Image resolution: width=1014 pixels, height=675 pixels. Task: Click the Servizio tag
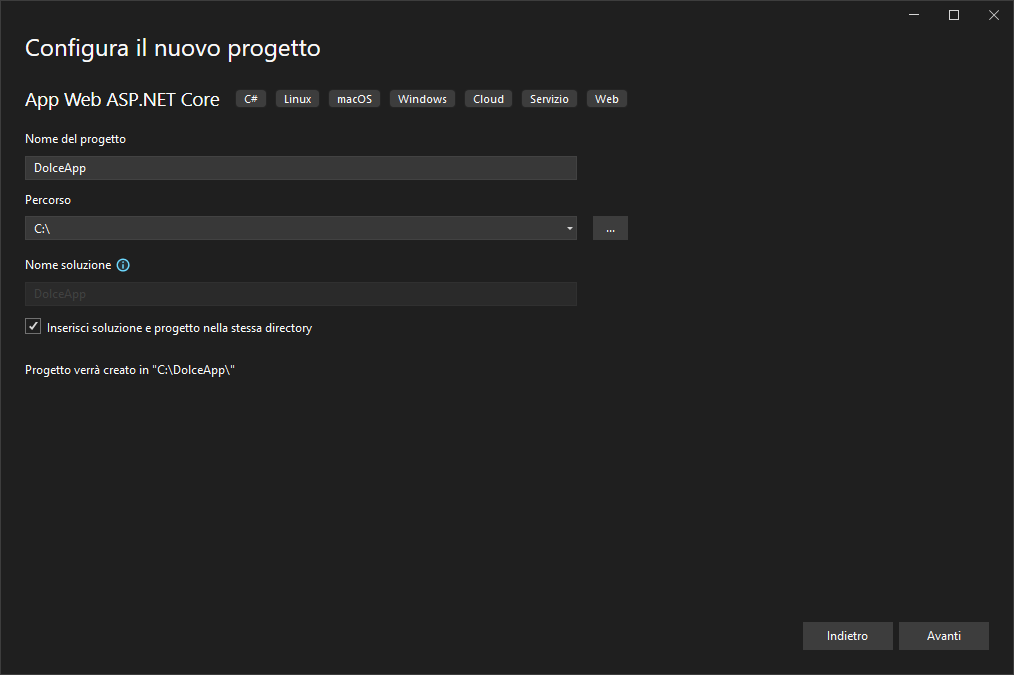click(549, 99)
